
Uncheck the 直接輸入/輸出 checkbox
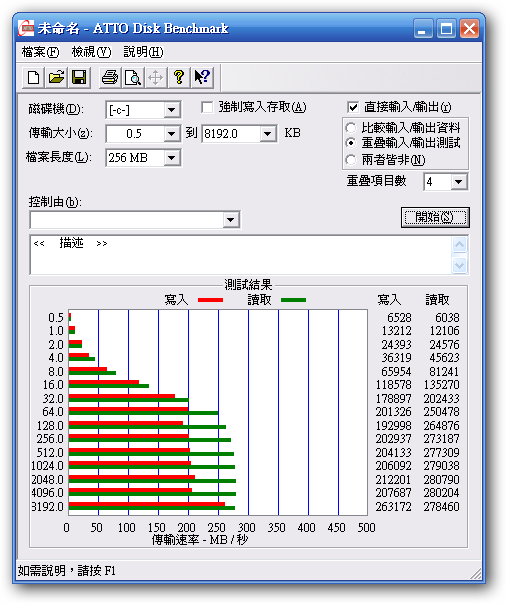pos(353,107)
